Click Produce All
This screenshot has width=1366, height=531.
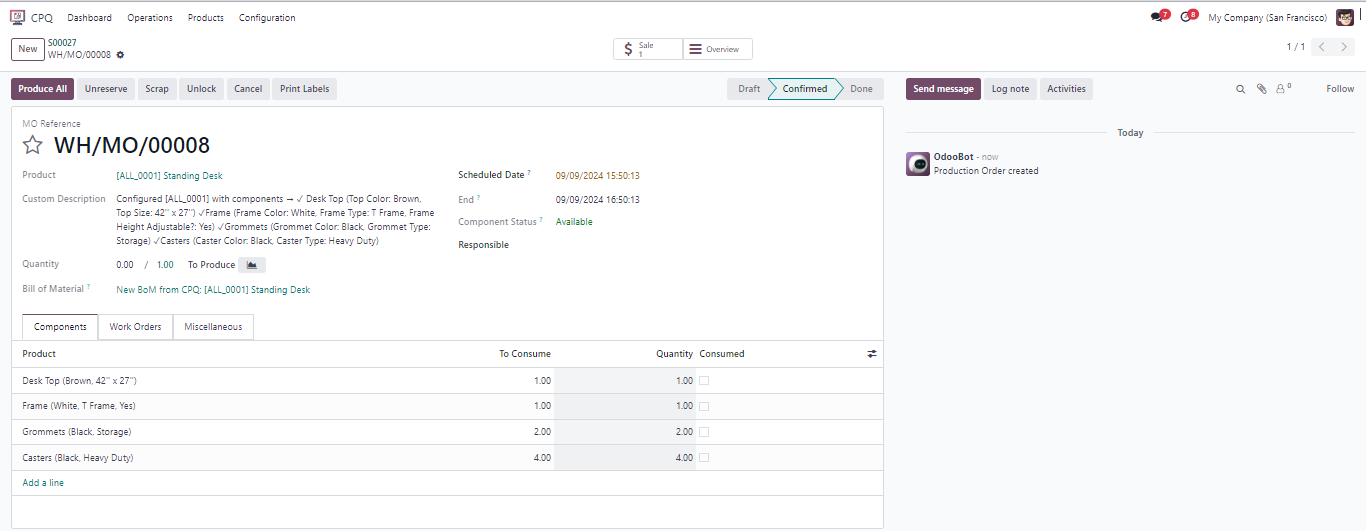[x=42, y=89]
